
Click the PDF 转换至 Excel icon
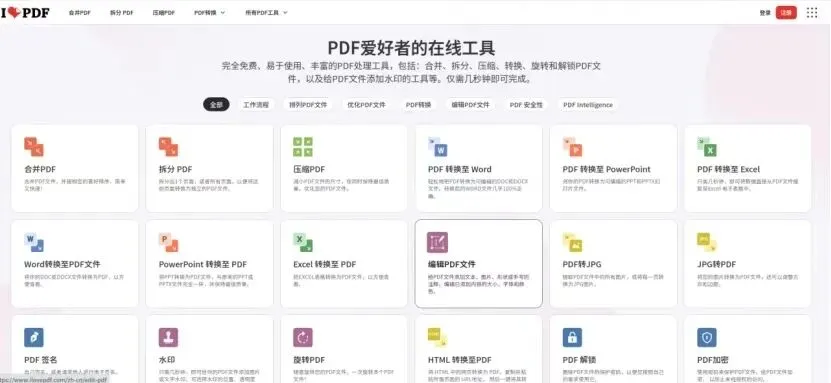tap(707, 147)
